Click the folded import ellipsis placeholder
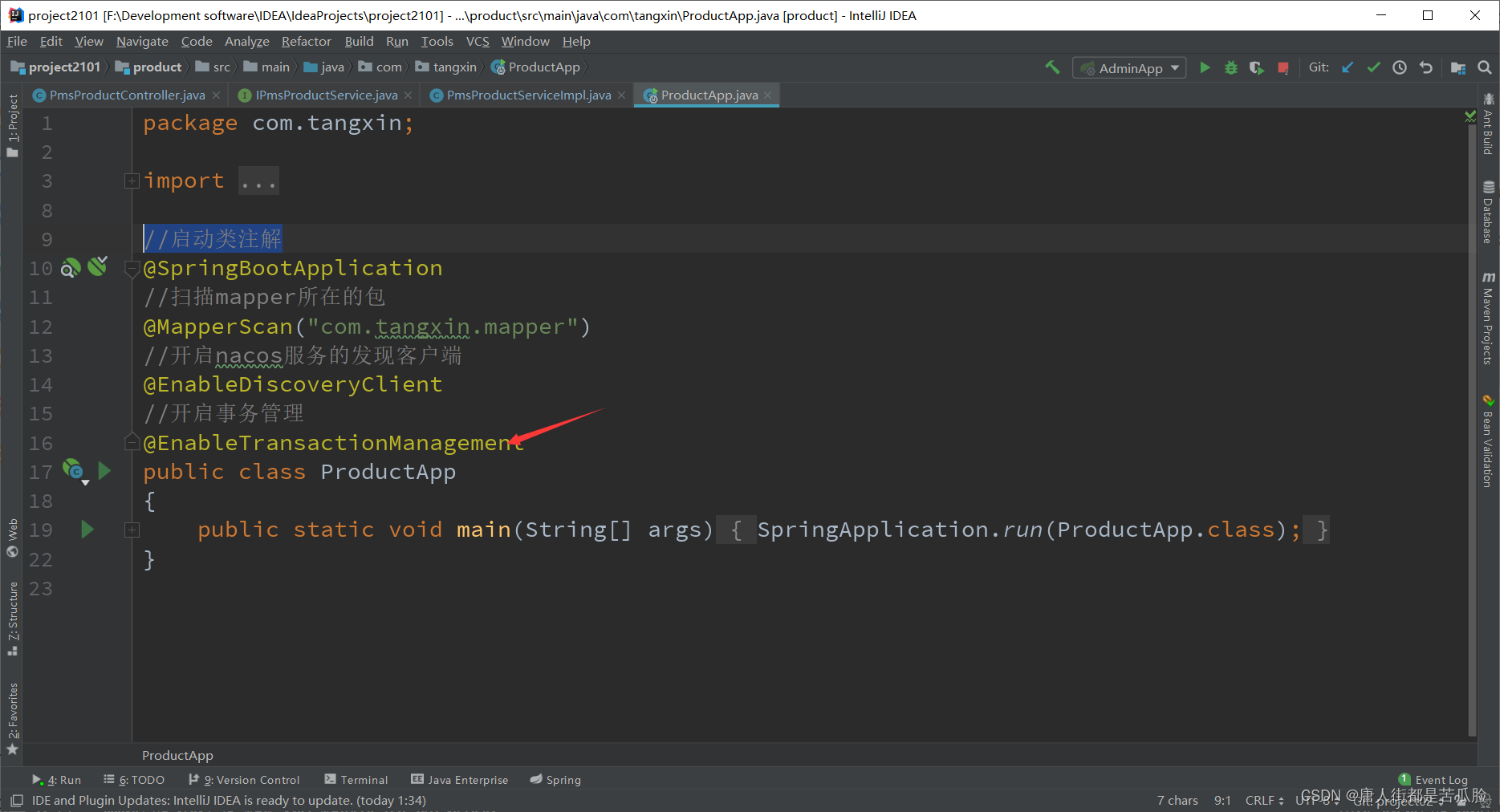The width and height of the screenshot is (1500, 812). [258, 182]
